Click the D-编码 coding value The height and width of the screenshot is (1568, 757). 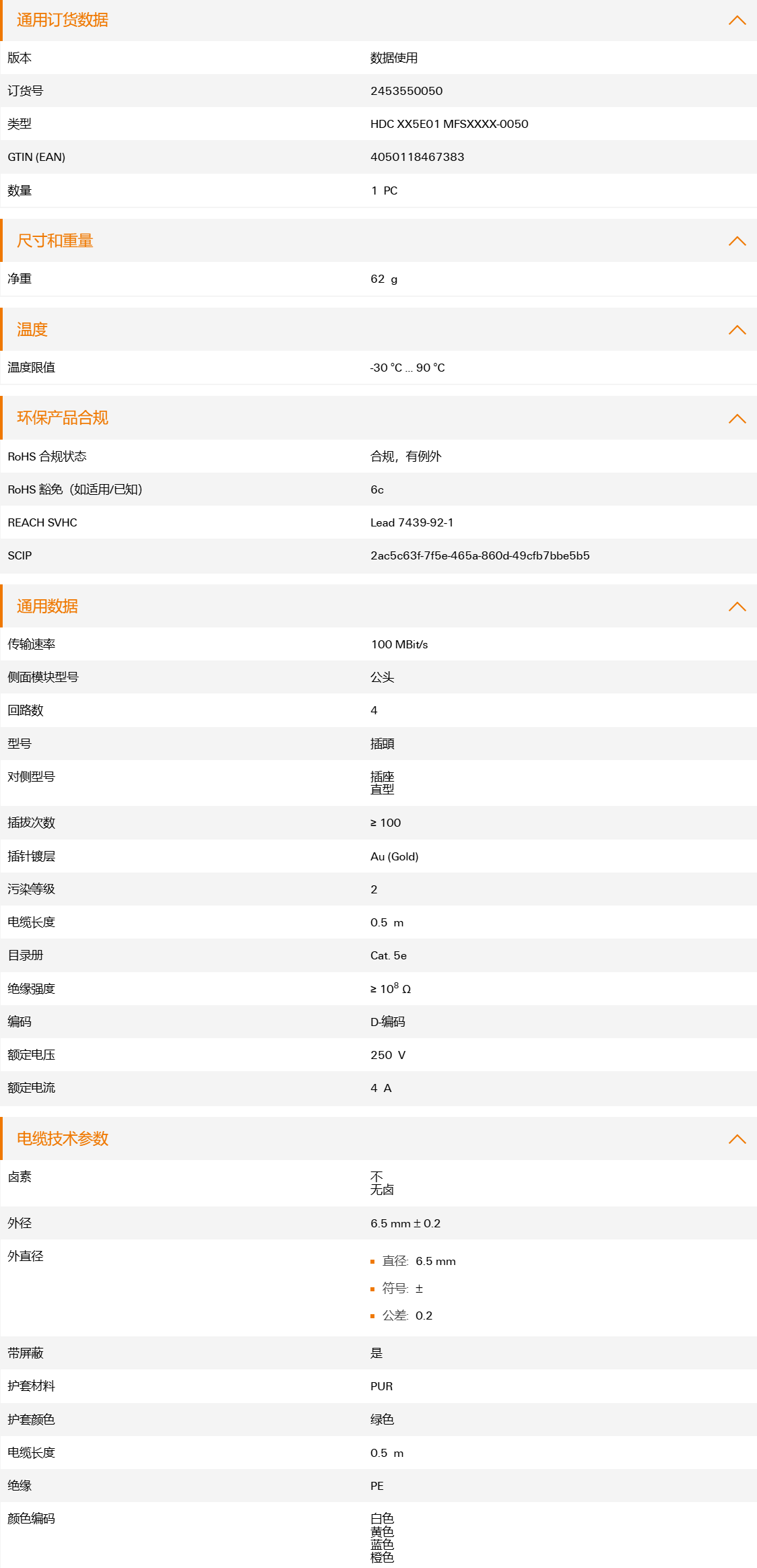pyautogui.click(x=388, y=1022)
